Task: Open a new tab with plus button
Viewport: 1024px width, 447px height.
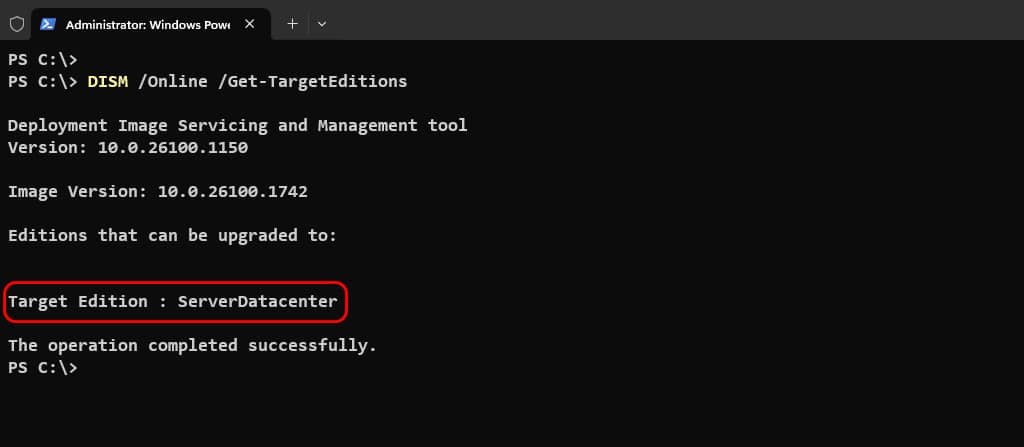Action: point(293,24)
